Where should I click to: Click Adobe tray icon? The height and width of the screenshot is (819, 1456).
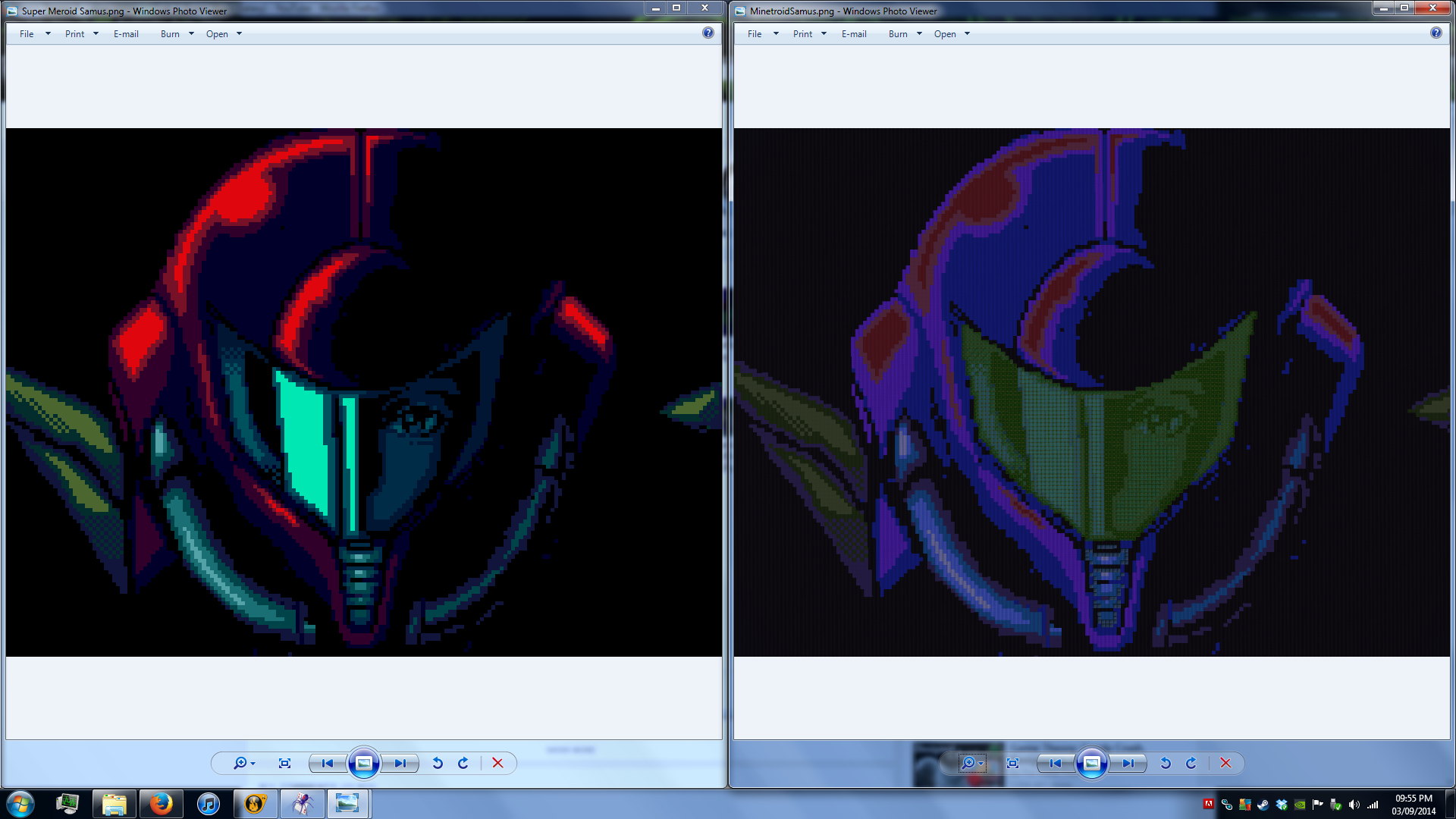click(1209, 804)
